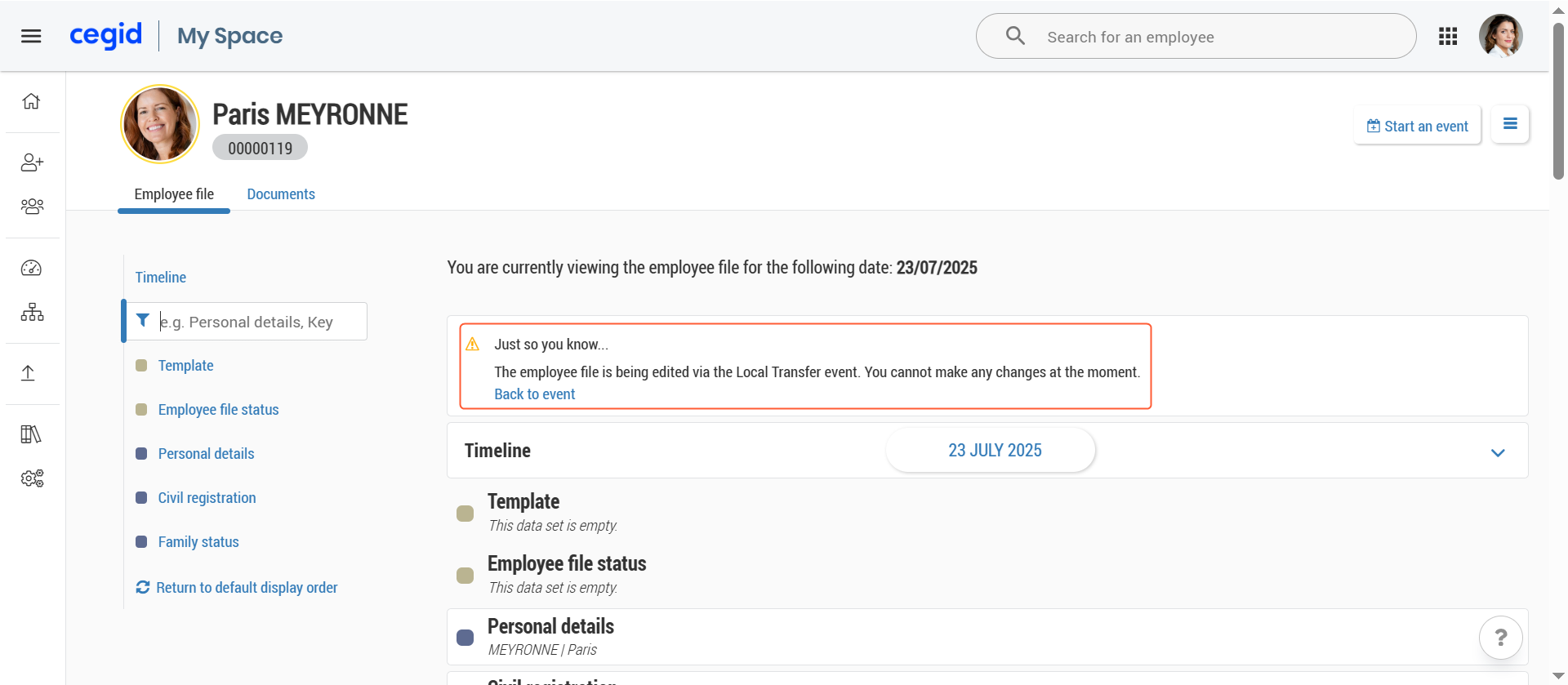Go to the Home sidebar icon

click(x=31, y=101)
